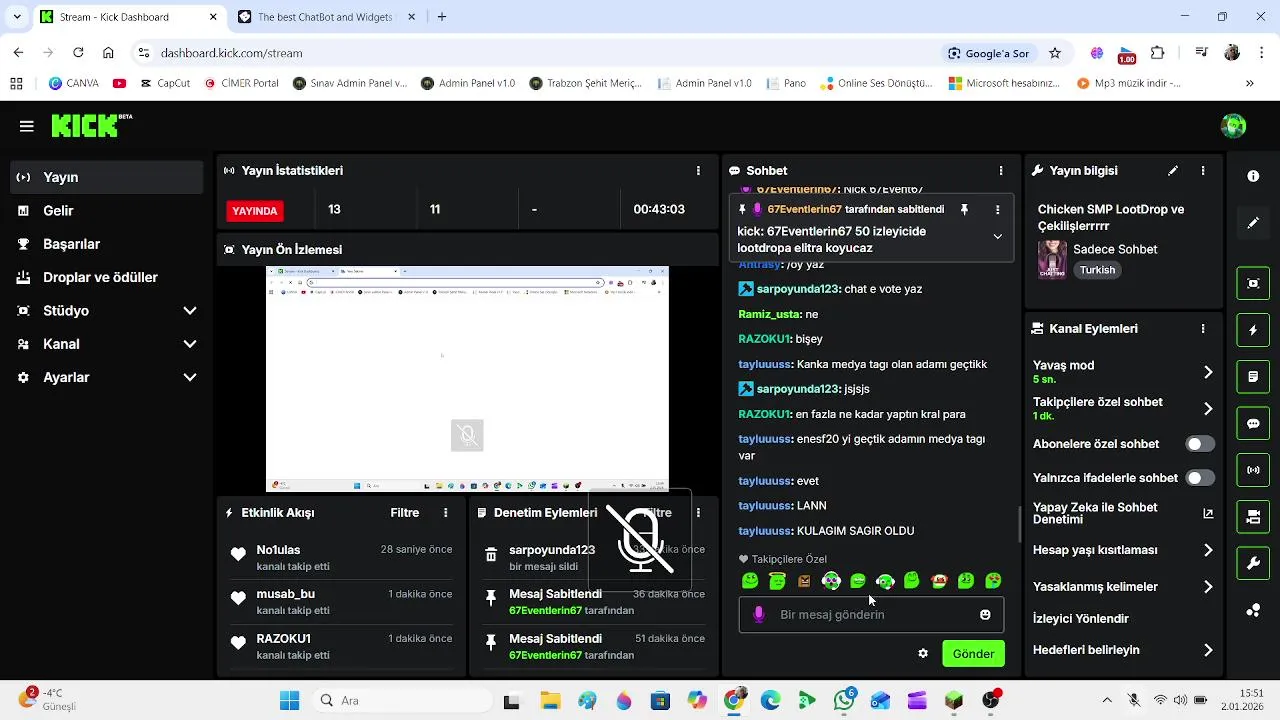Viewport: 1280px width, 720px height.
Task: Click the Bir mesaj gönderin input field
Action: pos(871,615)
